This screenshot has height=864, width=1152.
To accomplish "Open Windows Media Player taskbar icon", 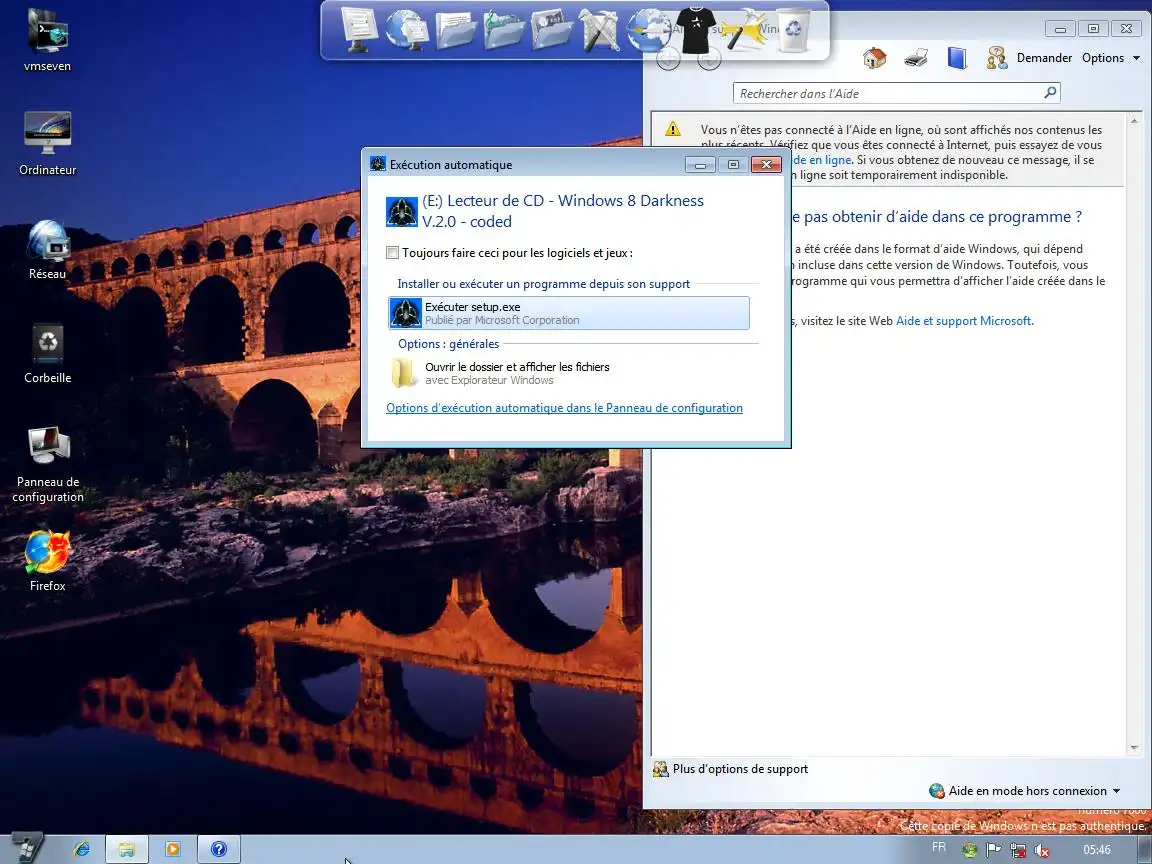I will click(173, 849).
